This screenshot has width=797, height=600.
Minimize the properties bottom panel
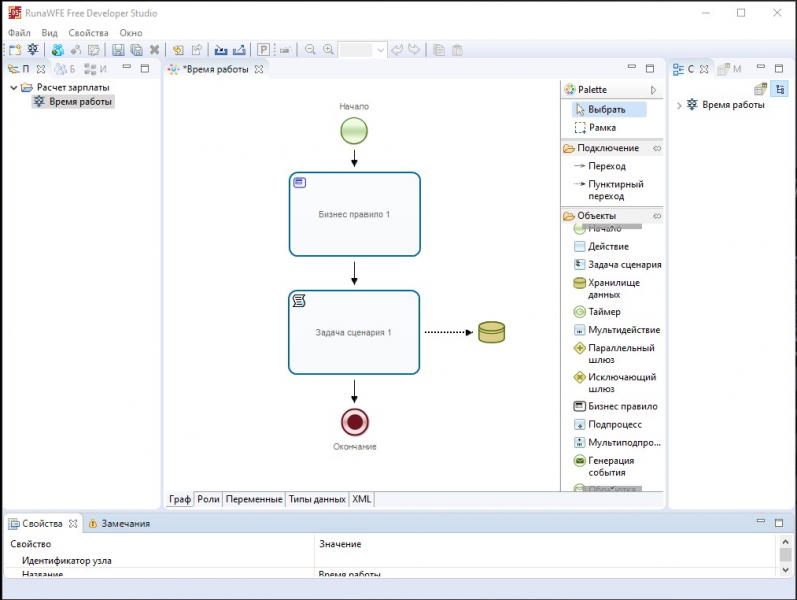coord(760,521)
